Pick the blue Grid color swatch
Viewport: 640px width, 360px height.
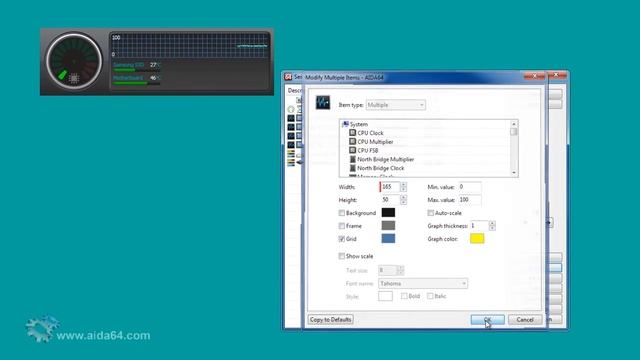point(388,238)
